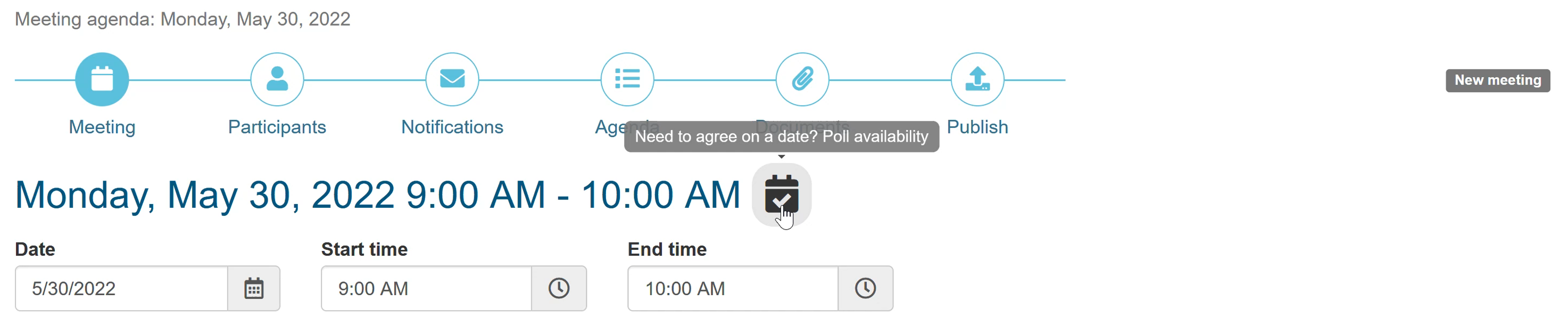Open the End time clock picker

point(865,288)
